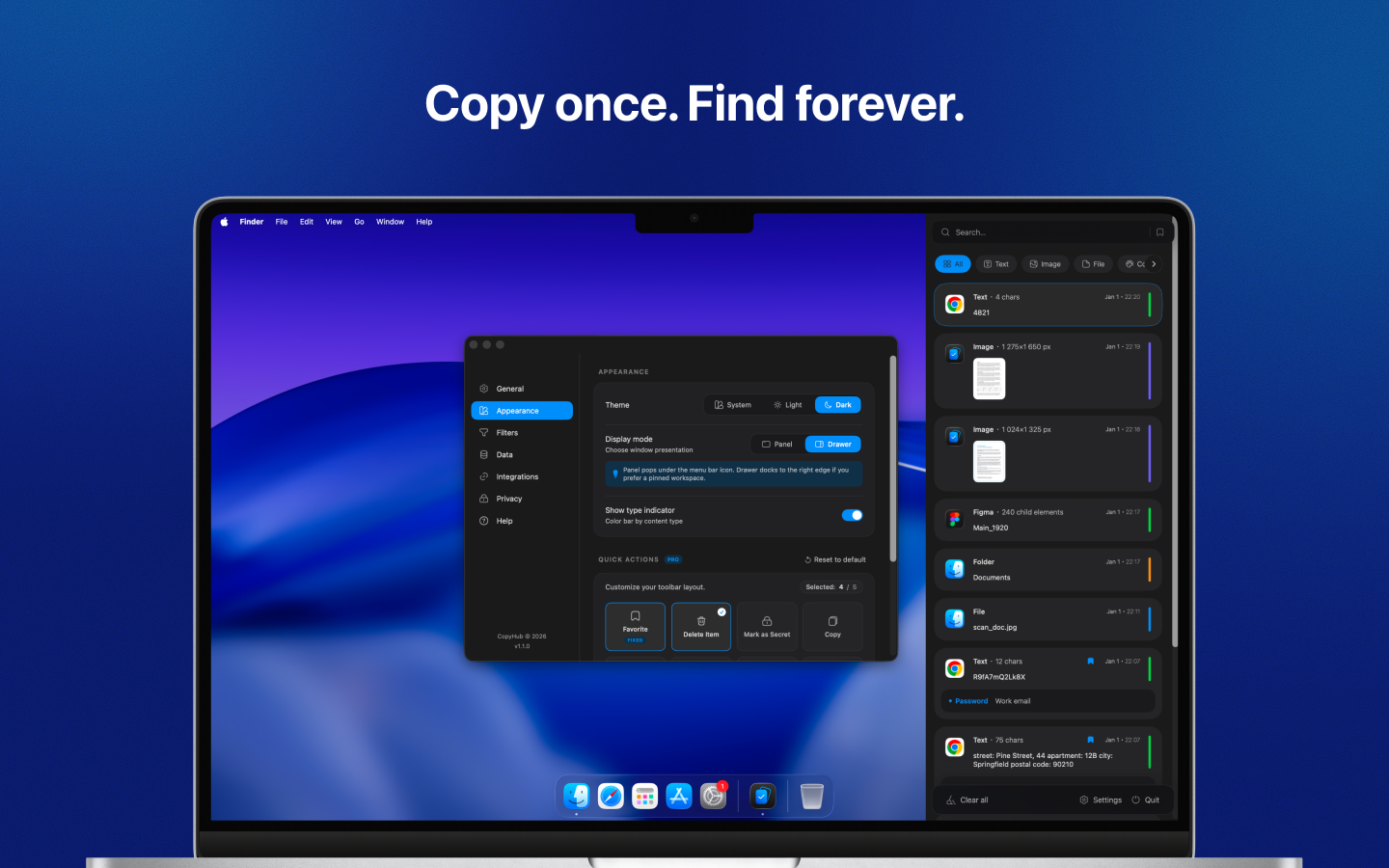Open the Privacy settings section
1389x868 pixels.
(x=507, y=499)
